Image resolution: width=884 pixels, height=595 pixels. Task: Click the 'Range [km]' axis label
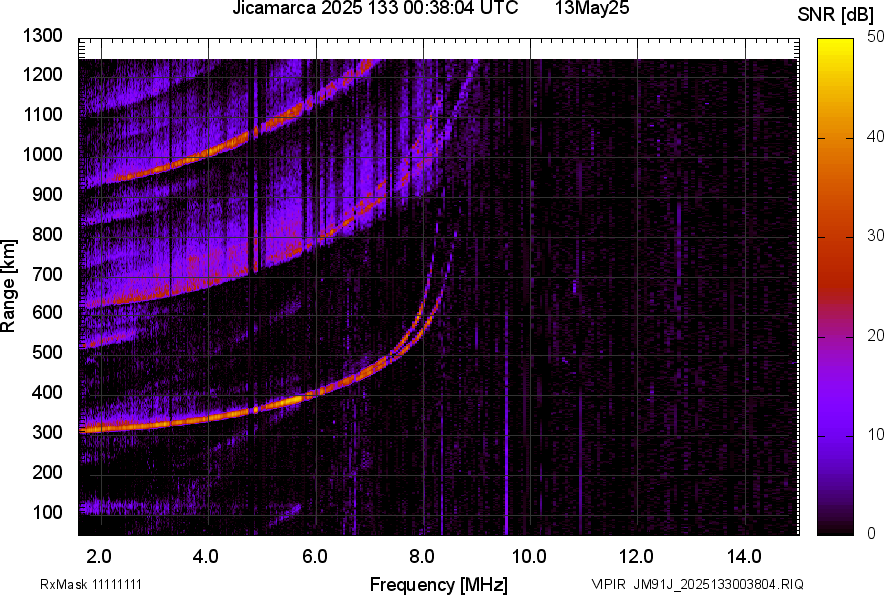pyautogui.click(x=8, y=286)
